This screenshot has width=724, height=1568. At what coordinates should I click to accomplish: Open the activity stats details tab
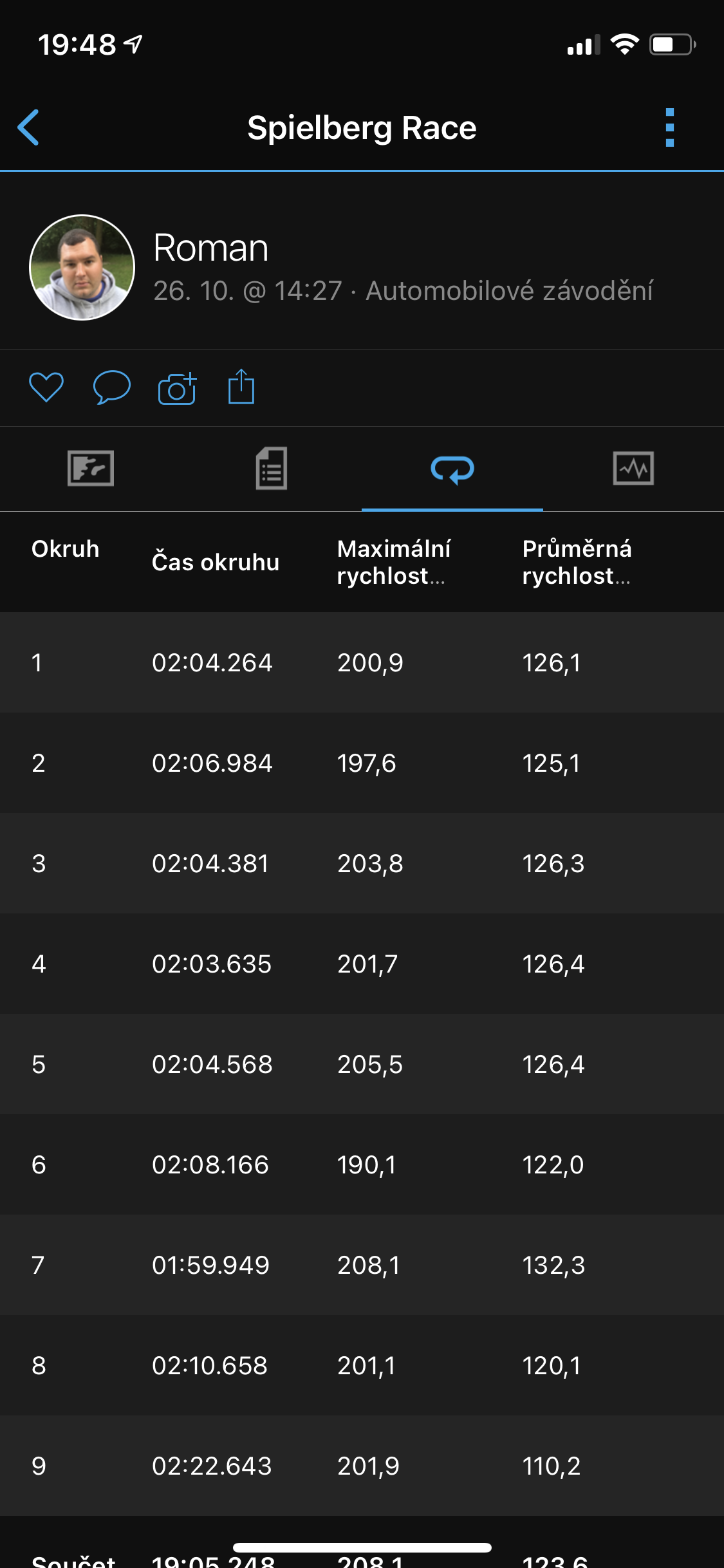click(272, 468)
